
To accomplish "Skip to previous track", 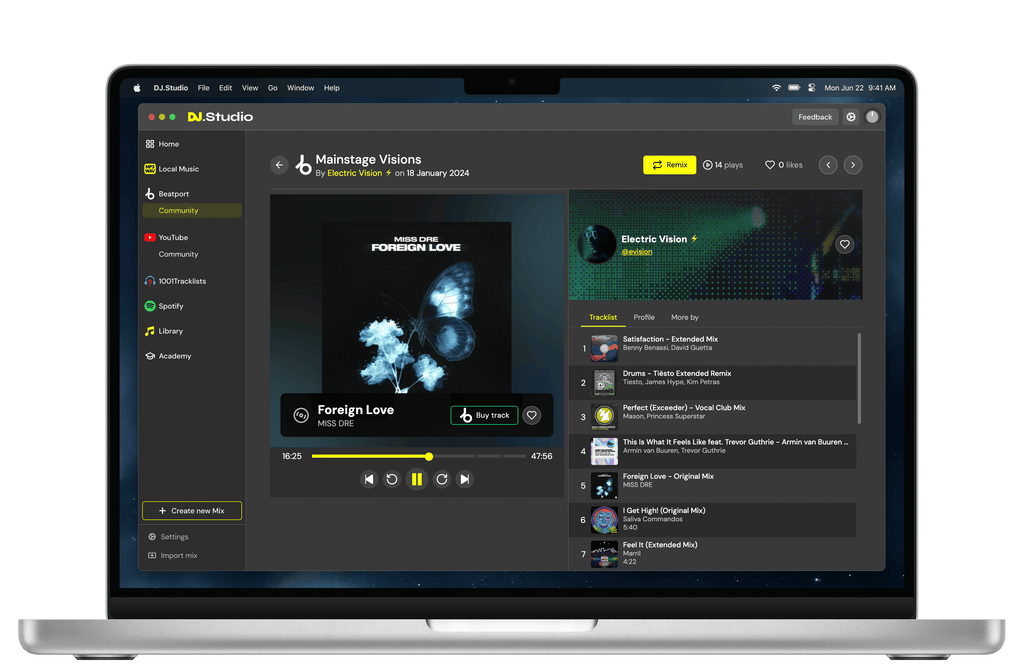I will pos(369,479).
